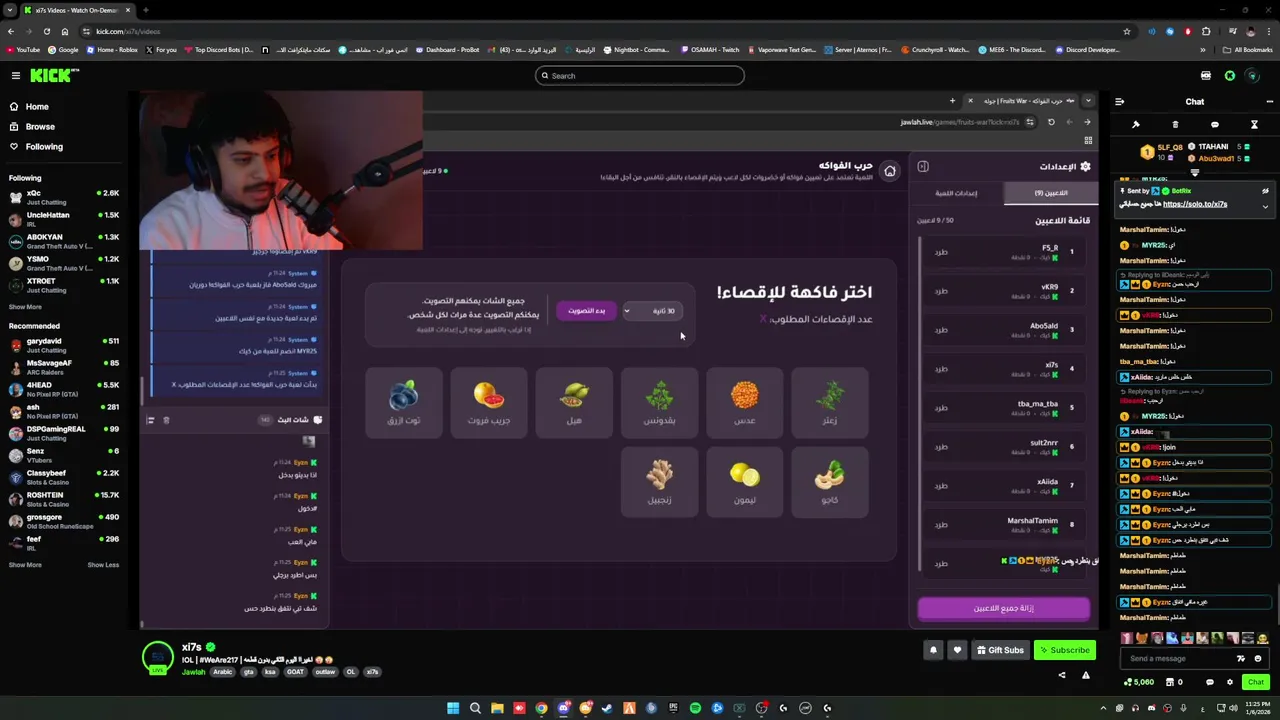The width and height of the screenshot is (1280, 720).
Task: Open chat settings gear icon
Action: [1228, 682]
